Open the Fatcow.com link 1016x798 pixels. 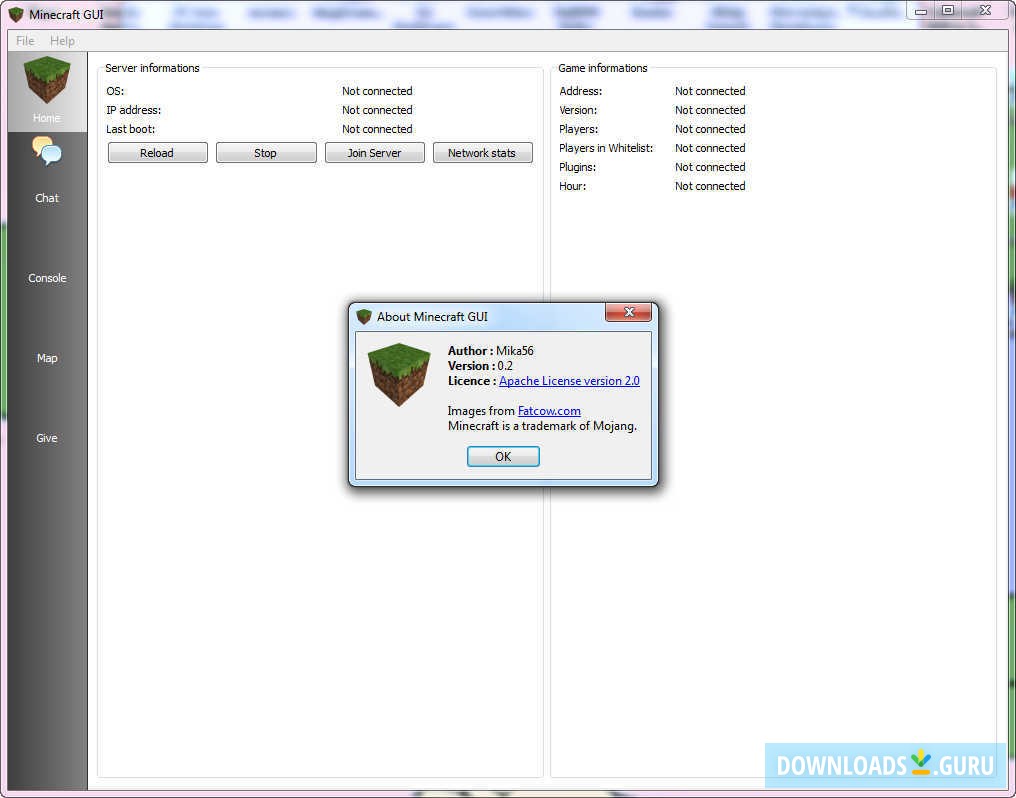(548, 410)
